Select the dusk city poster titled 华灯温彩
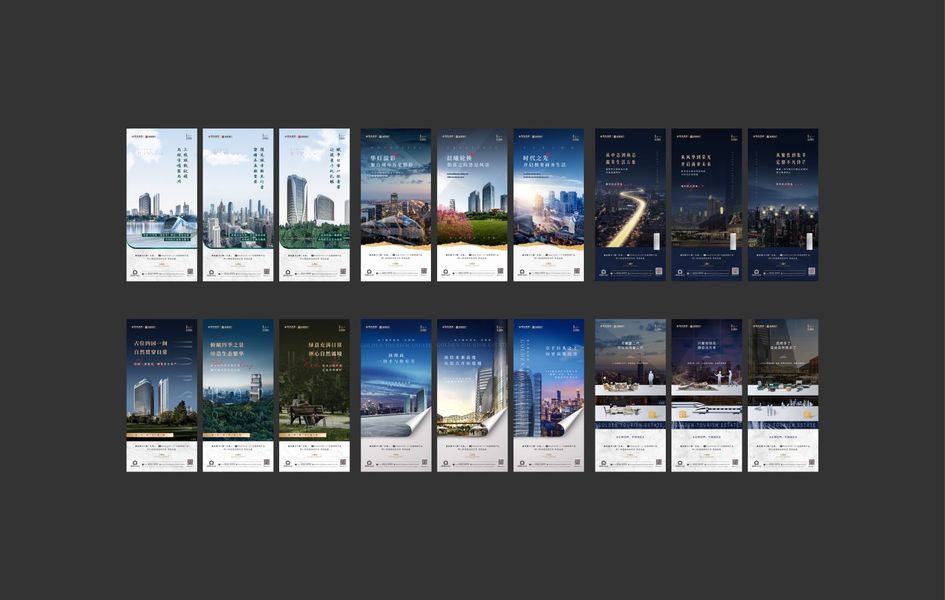The image size is (945, 600). pyautogui.click(x=396, y=205)
